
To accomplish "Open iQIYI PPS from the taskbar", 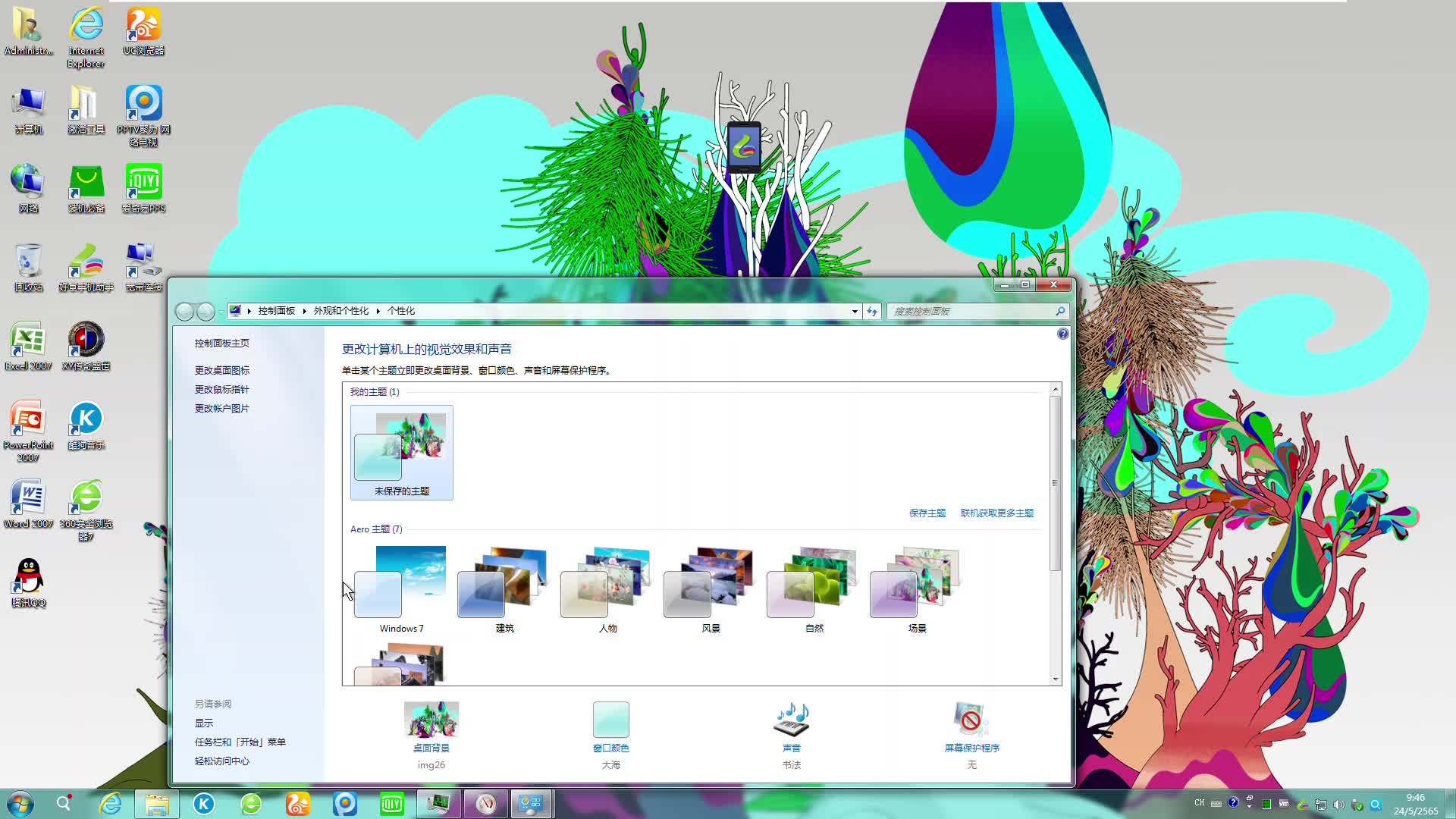I will (391, 803).
